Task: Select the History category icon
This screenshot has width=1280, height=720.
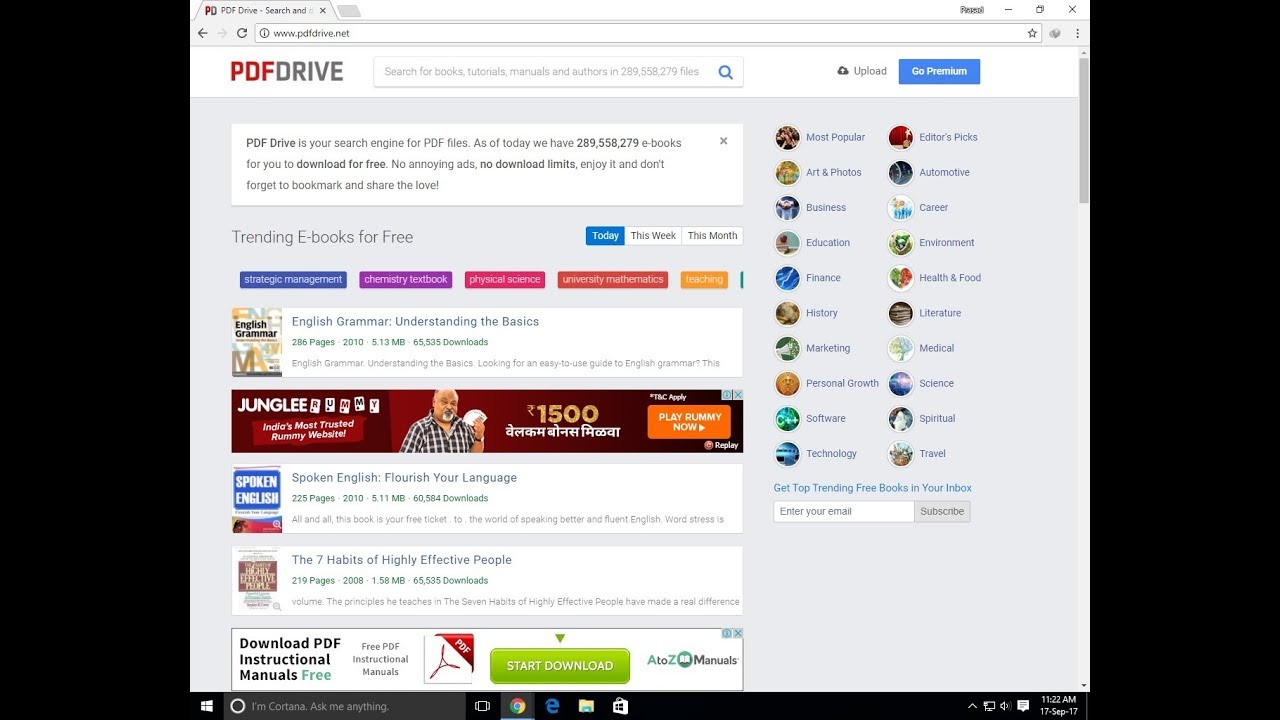Action: click(787, 313)
